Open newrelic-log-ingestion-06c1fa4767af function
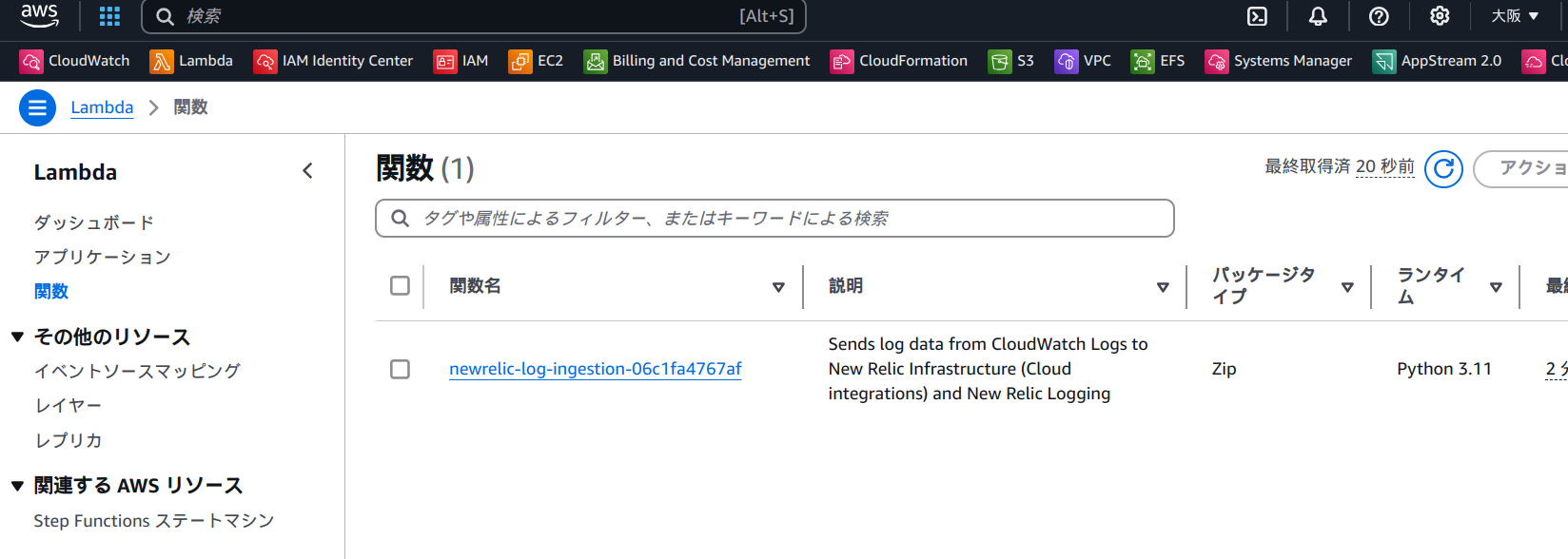Viewport: 1568px width, 559px height. [596, 369]
